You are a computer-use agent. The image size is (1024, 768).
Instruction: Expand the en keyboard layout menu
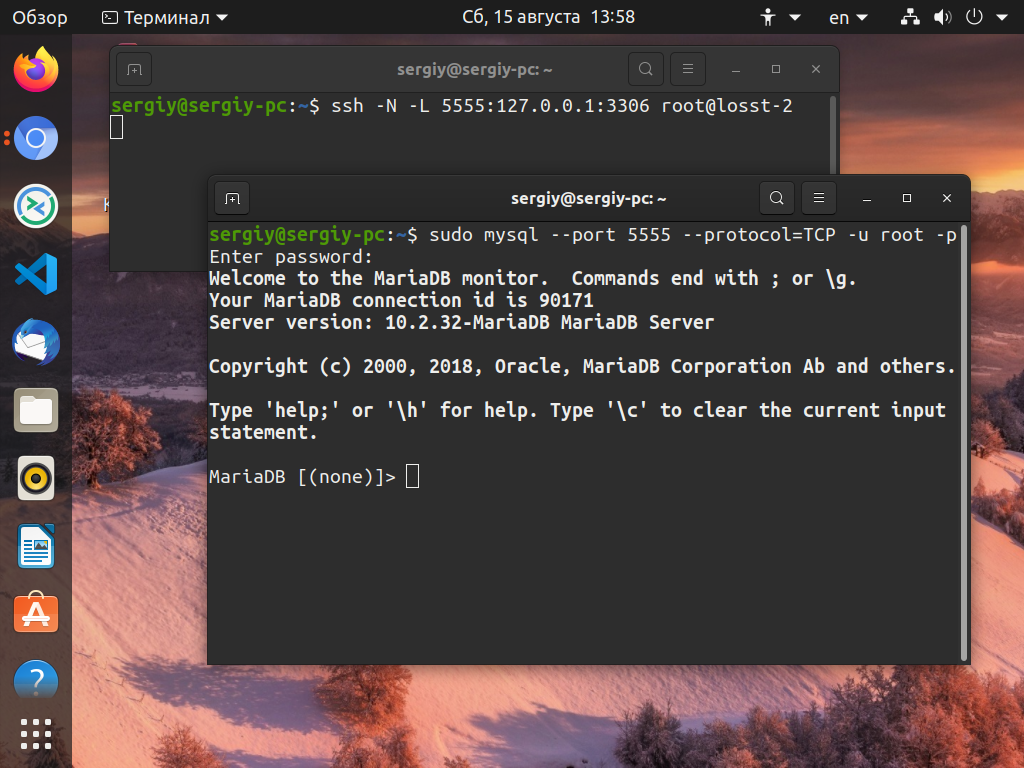(848, 18)
